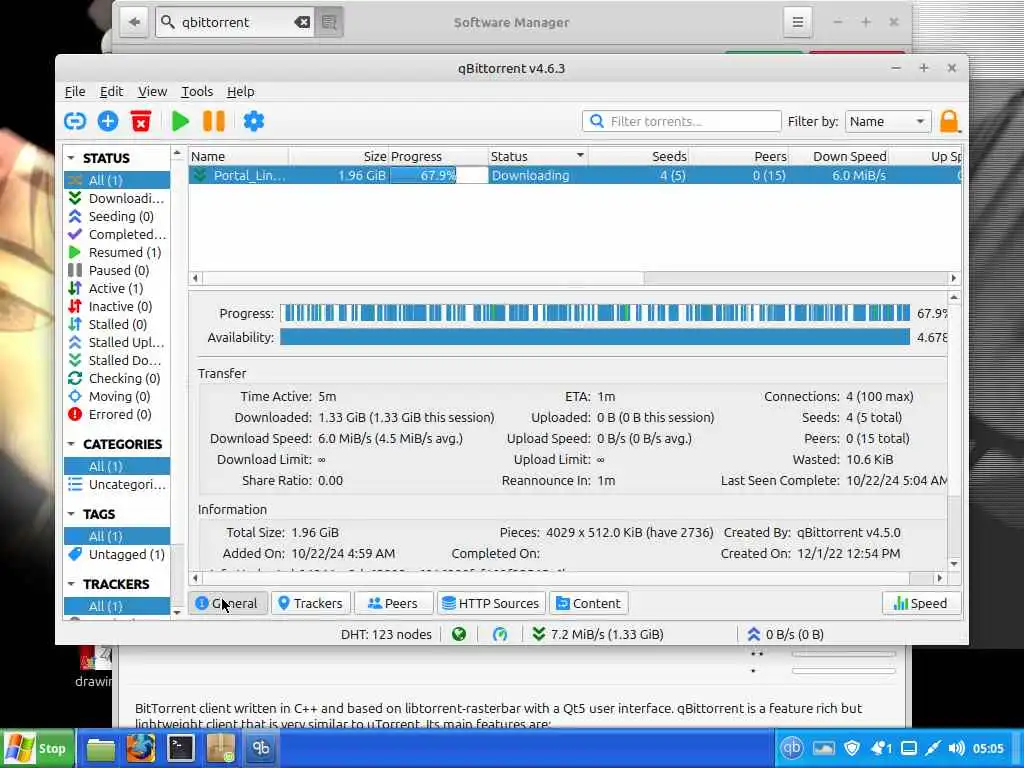The image size is (1024, 768).
Task: Click the add torrent file plus icon
Action: pos(108,121)
